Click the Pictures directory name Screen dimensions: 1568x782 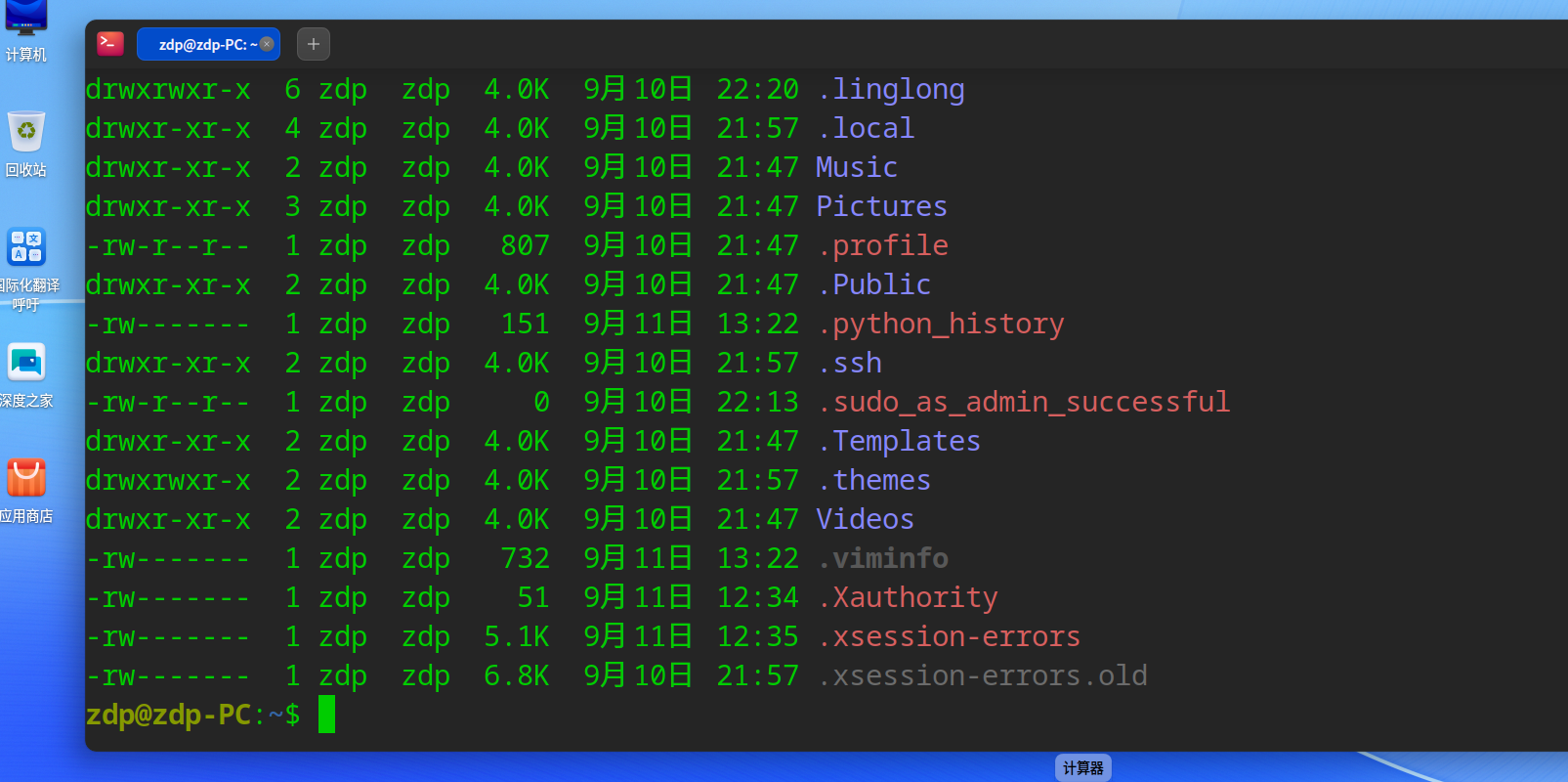click(x=882, y=207)
